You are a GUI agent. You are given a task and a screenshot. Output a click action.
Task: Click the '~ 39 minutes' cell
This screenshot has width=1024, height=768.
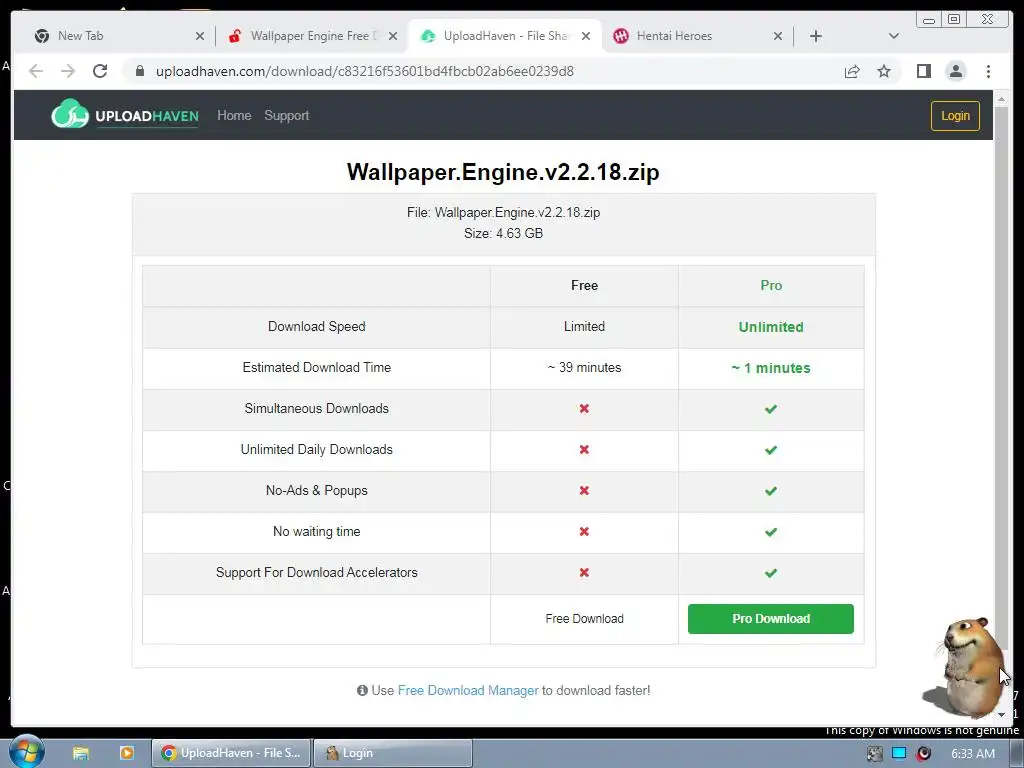coord(584,368)
